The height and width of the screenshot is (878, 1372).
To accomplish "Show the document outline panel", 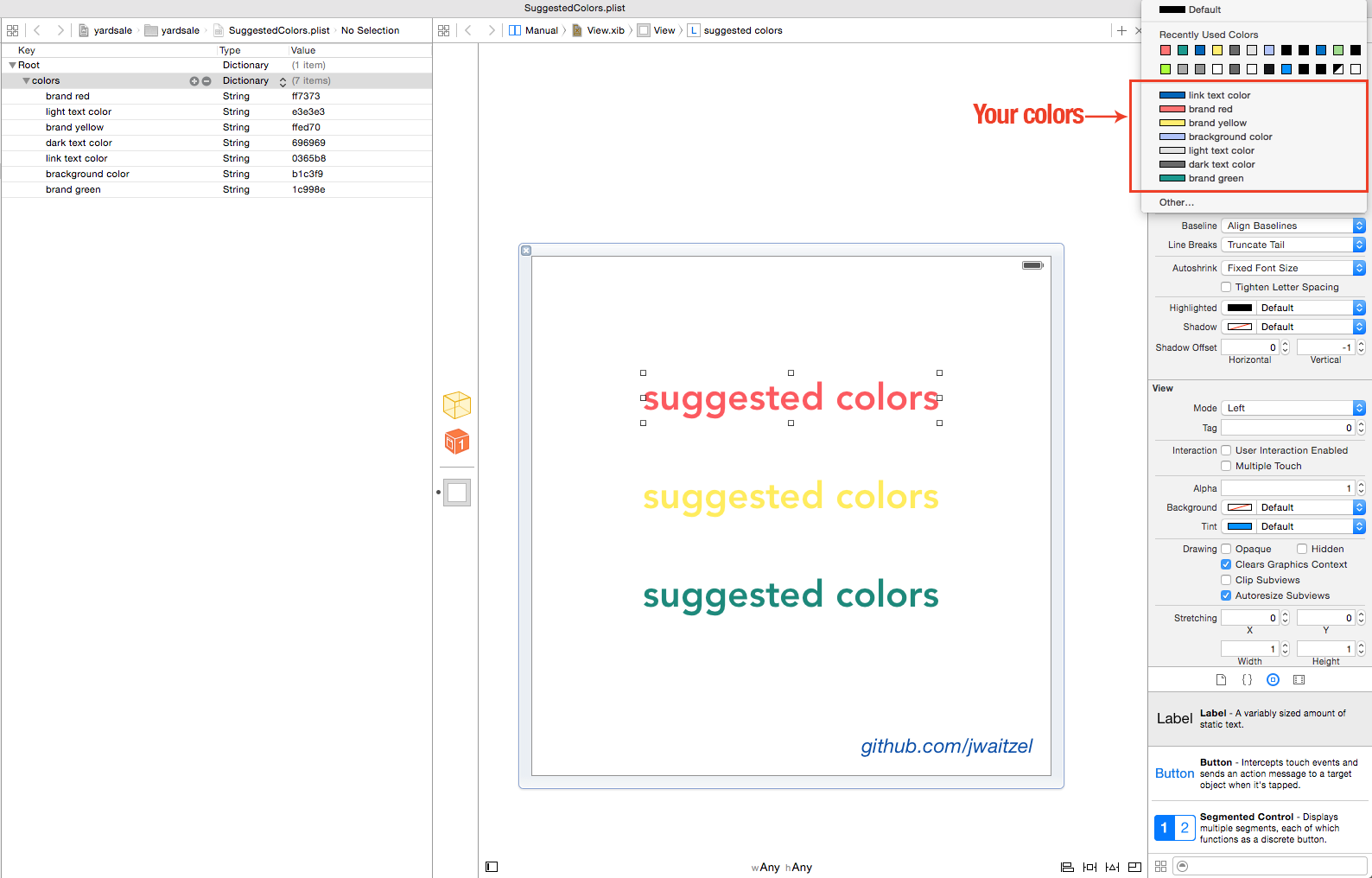I will coord(492,867).
